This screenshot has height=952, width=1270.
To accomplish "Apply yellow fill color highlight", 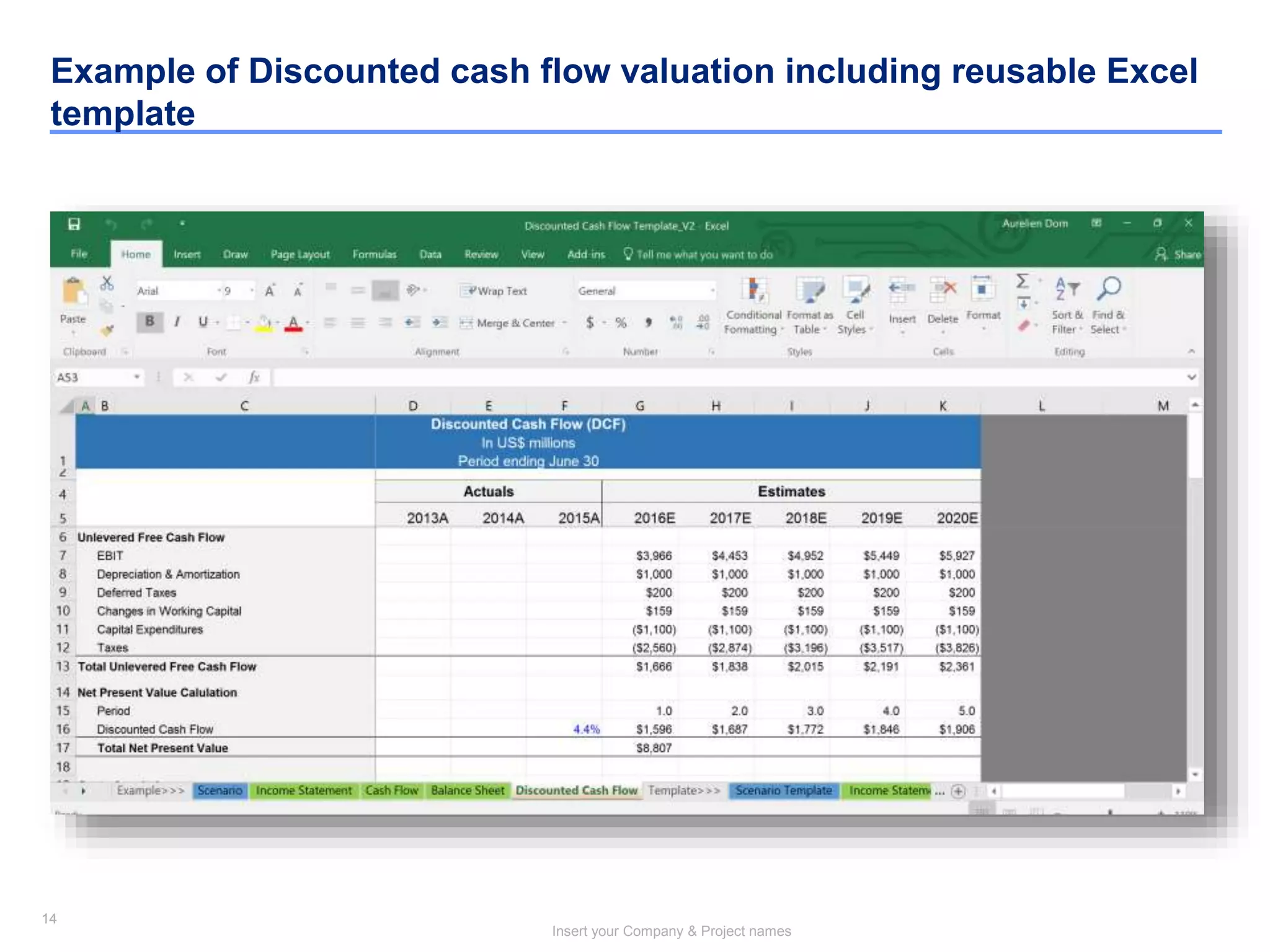I will 264,323.
